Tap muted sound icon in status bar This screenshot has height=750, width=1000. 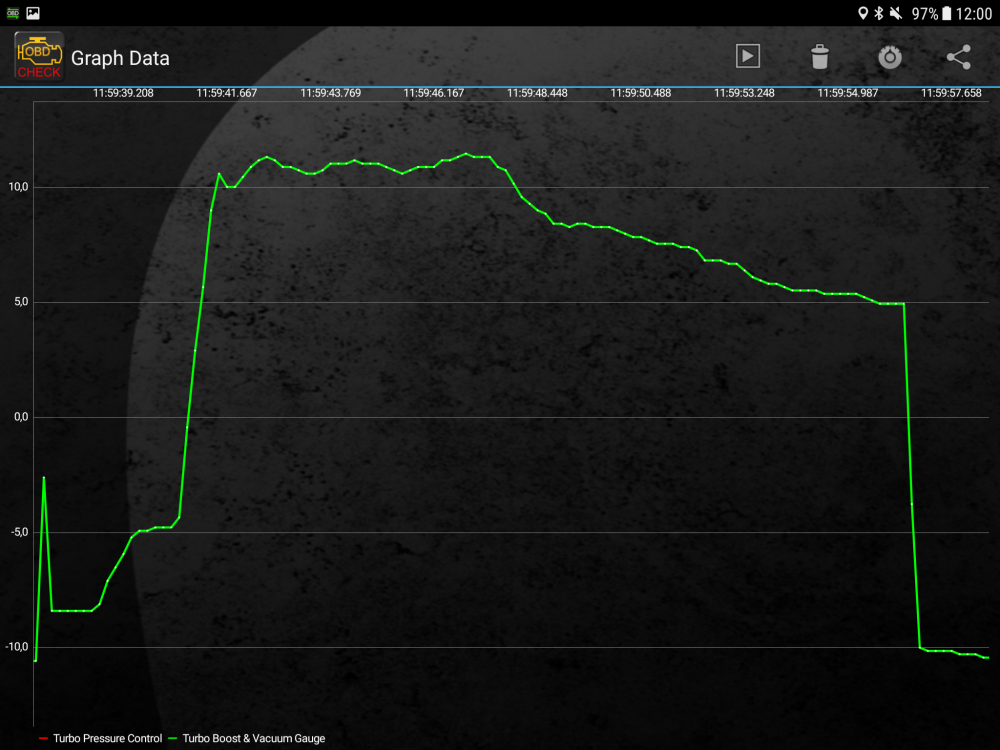coord(896,13)
